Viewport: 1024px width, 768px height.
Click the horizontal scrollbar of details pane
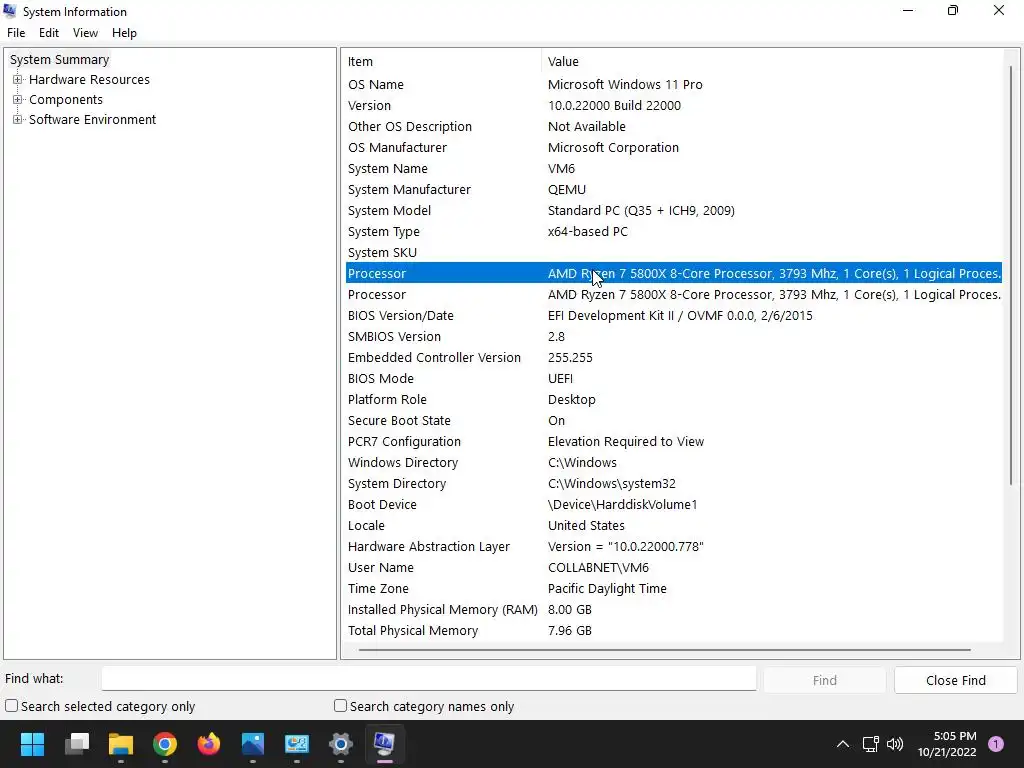(x=664, y=650)
